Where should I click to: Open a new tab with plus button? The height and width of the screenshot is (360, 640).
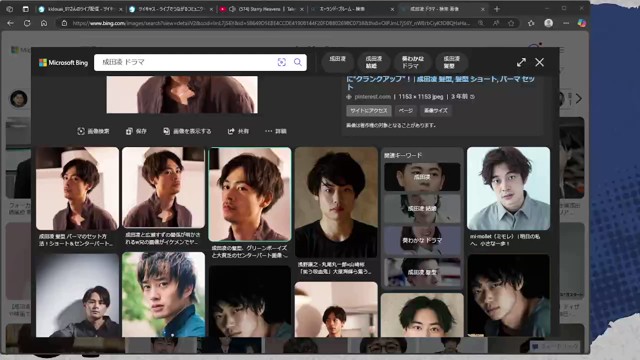tap(497, 9)
